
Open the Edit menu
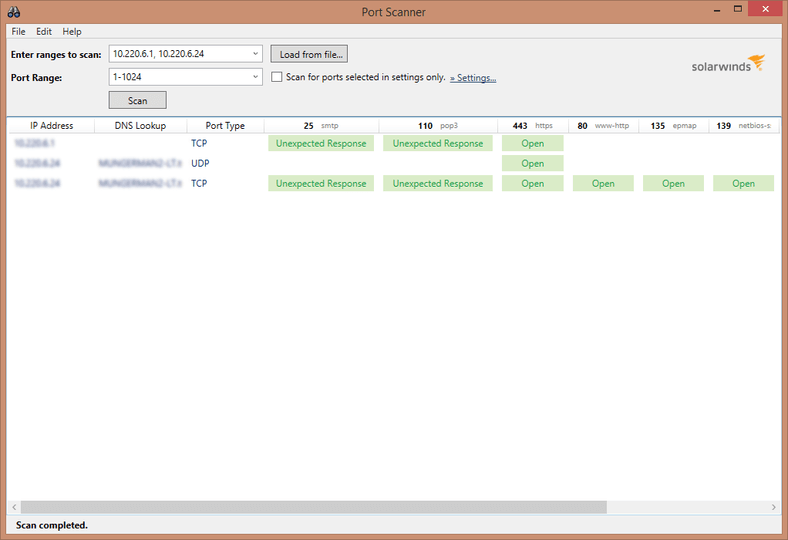(x=44, y=32)
